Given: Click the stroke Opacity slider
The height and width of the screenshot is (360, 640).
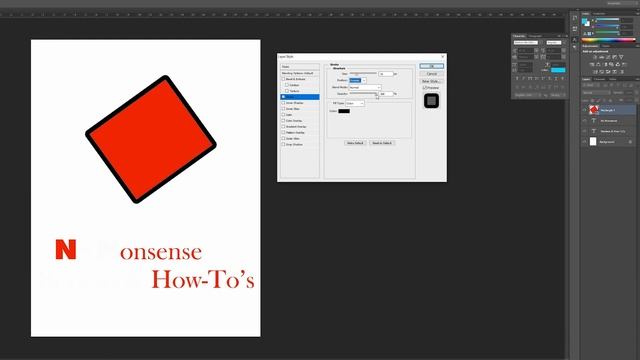Looking at the screenshot, I should [363, 93].
